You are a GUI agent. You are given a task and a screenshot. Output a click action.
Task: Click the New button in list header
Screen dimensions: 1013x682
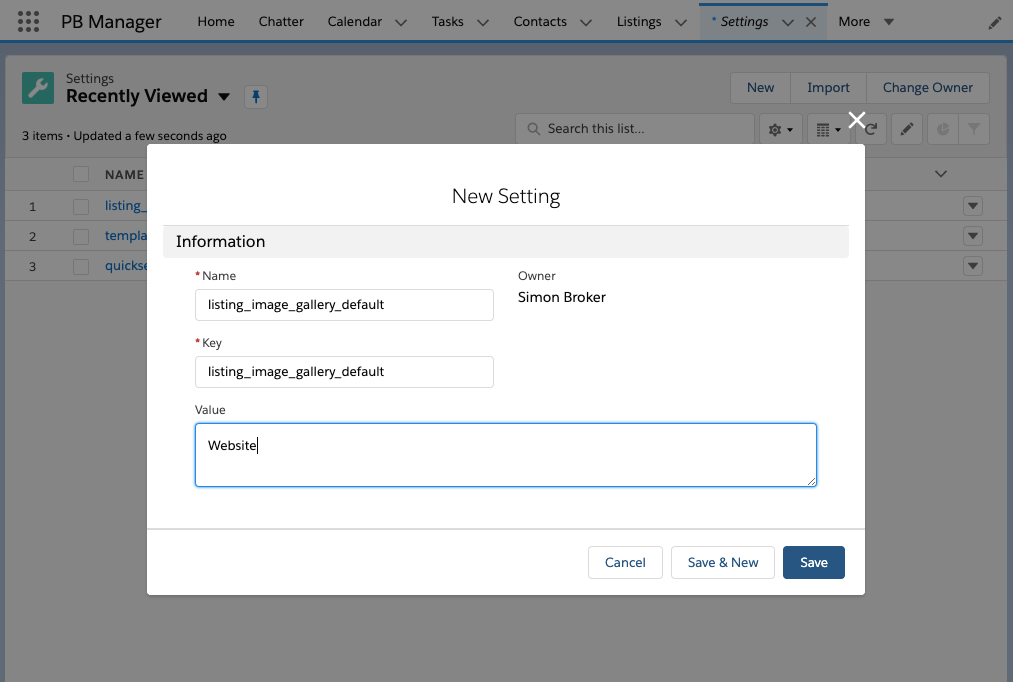[760, 88]
